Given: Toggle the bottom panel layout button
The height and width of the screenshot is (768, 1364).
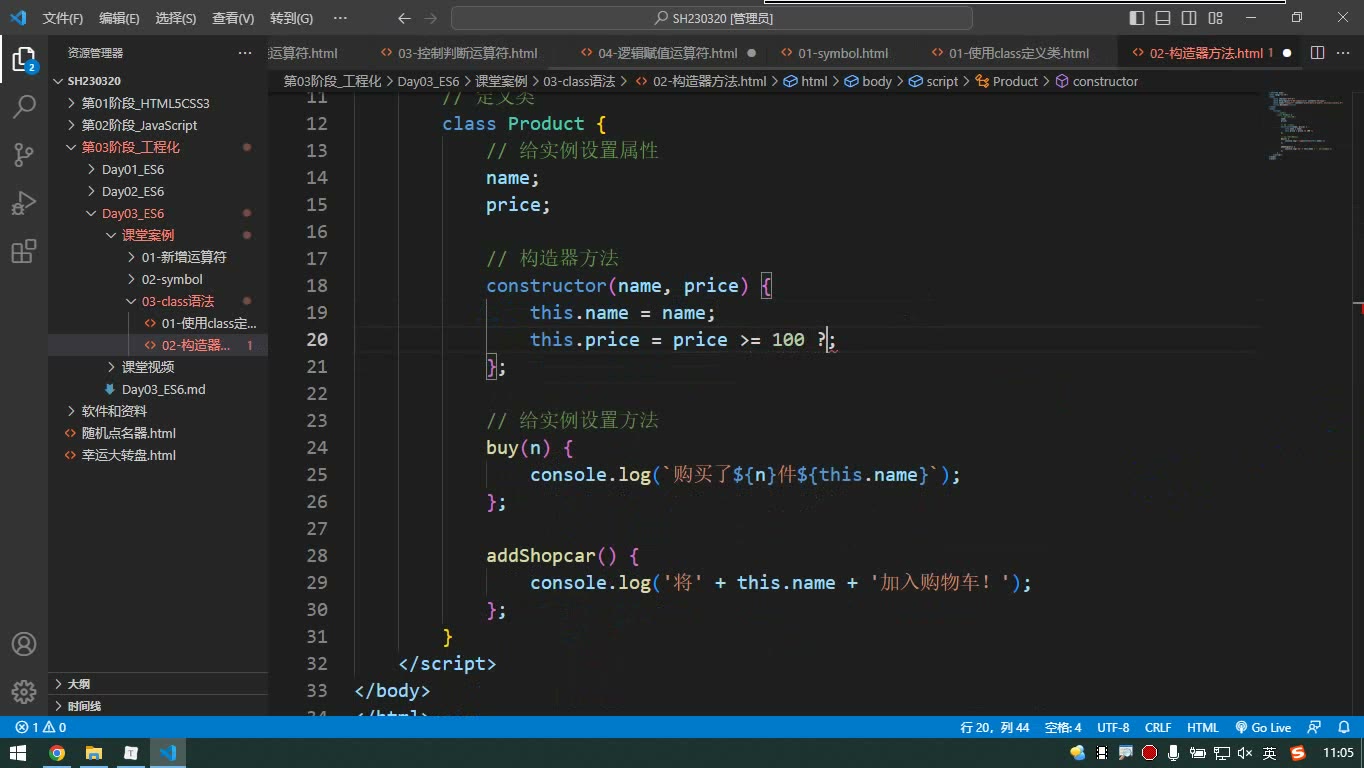Looking at the screenshot, I should (1163, 18).
